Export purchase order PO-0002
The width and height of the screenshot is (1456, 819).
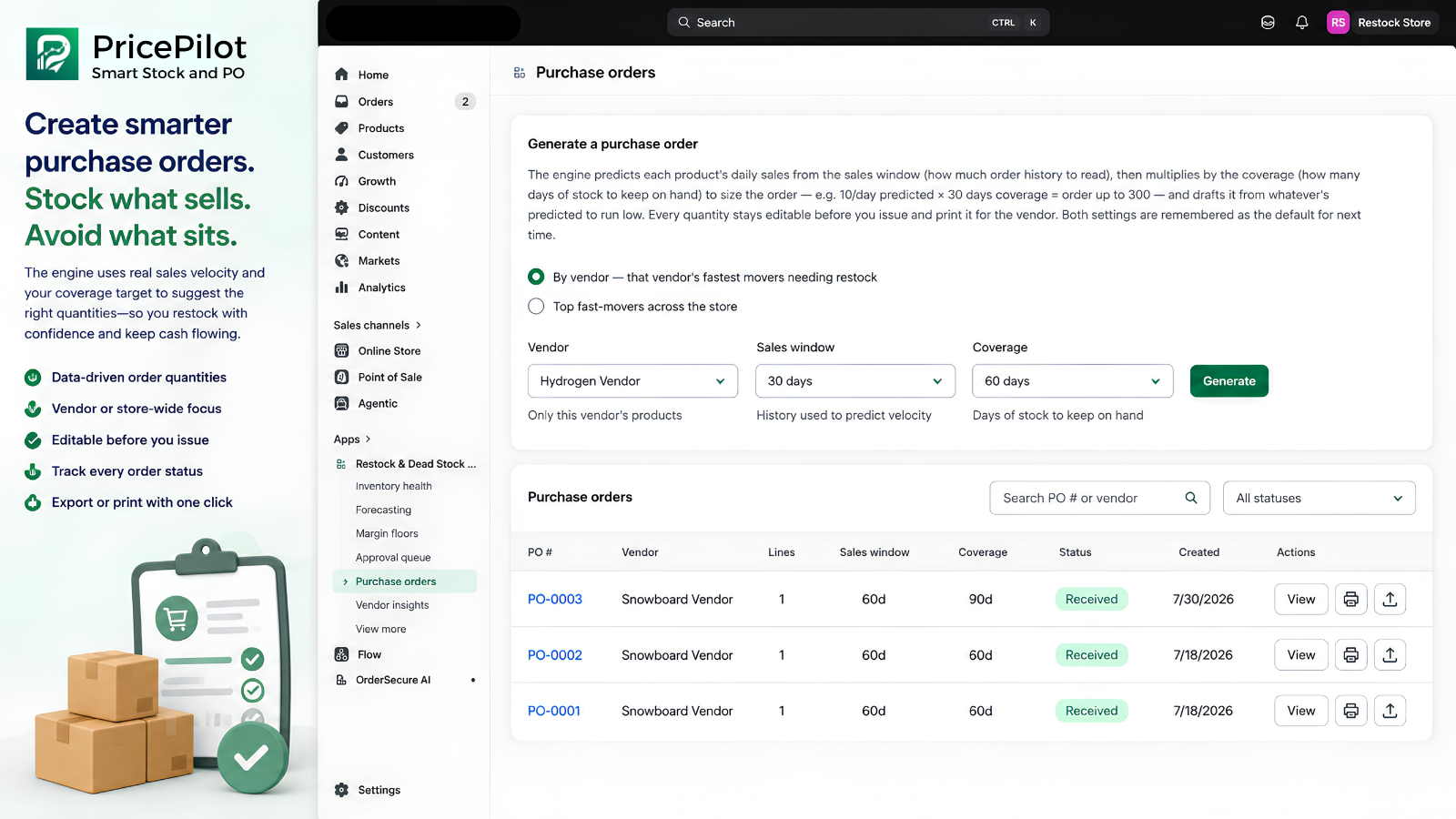coord(1390,655)
